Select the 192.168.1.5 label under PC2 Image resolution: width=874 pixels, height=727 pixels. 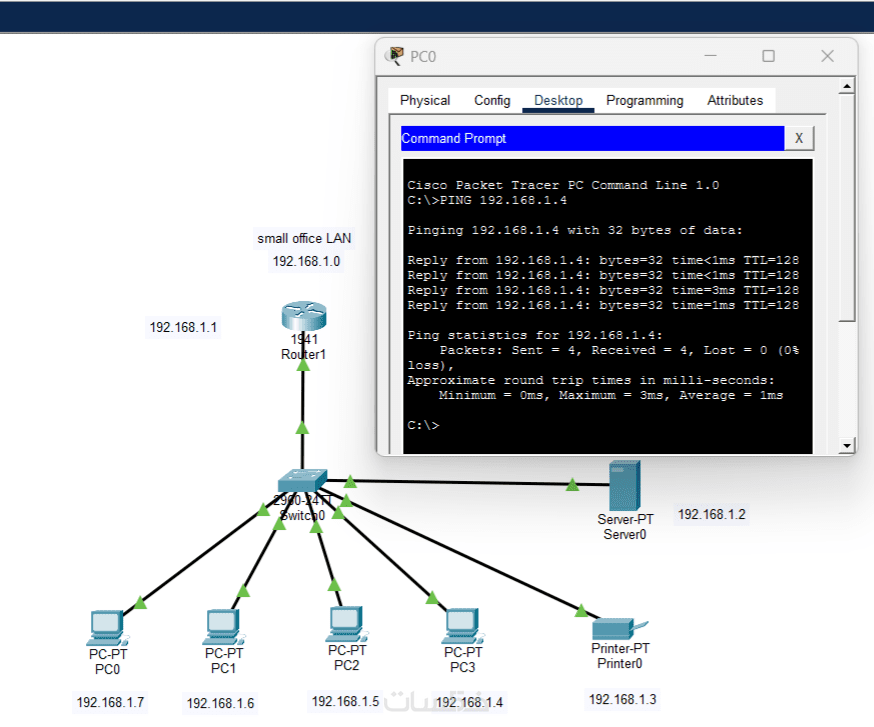345,701
